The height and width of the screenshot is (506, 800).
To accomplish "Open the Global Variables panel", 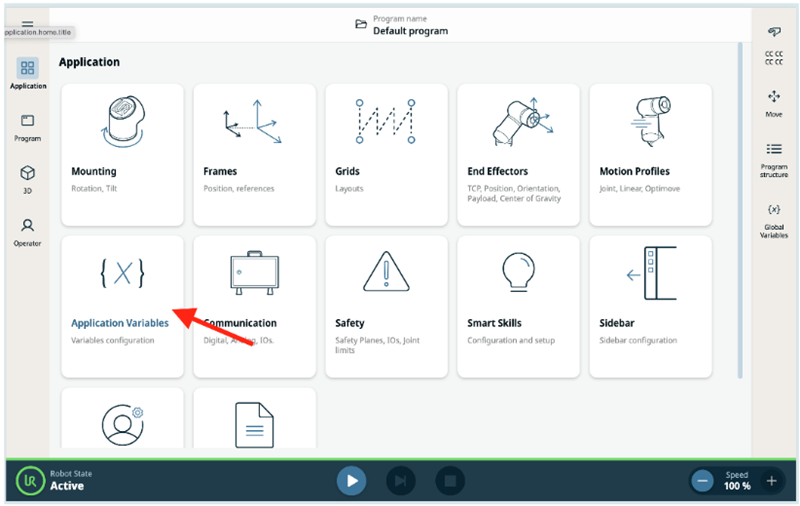I will point(774,221).
